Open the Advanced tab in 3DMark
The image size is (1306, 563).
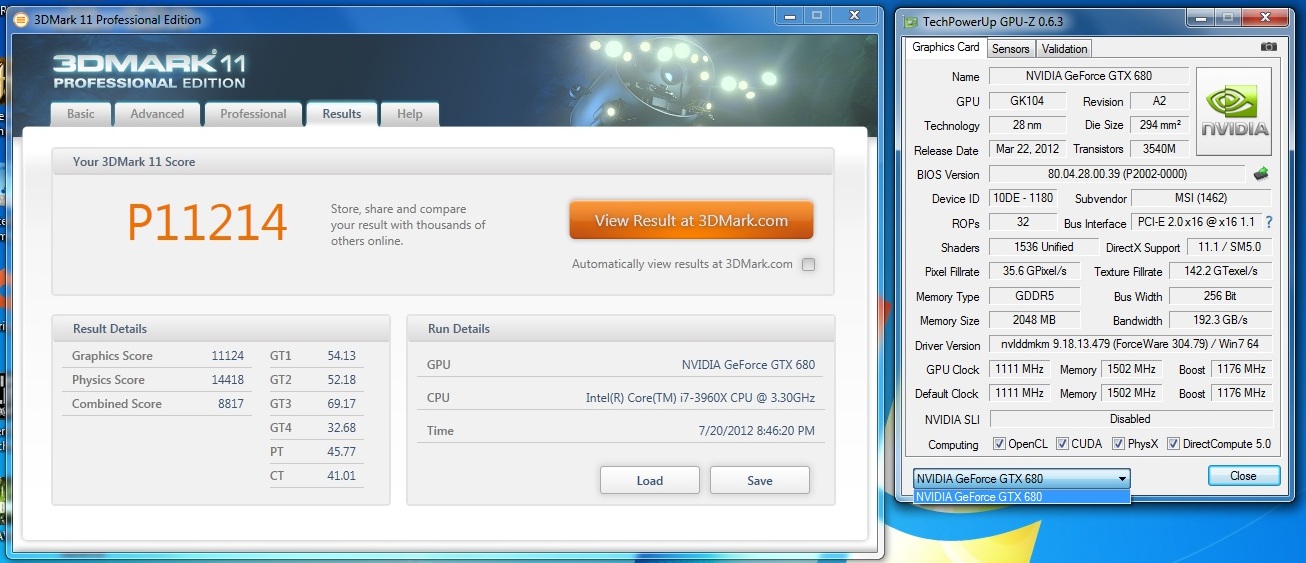157,114
